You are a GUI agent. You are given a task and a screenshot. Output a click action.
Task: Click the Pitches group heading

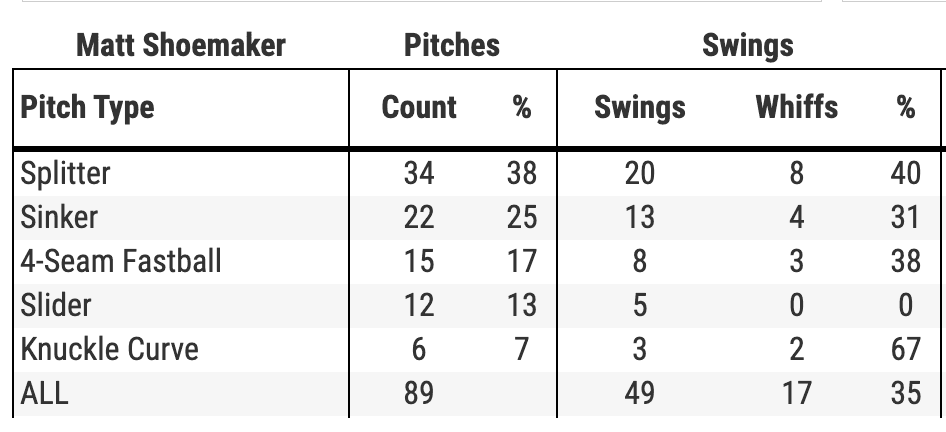tap(452, 45)
